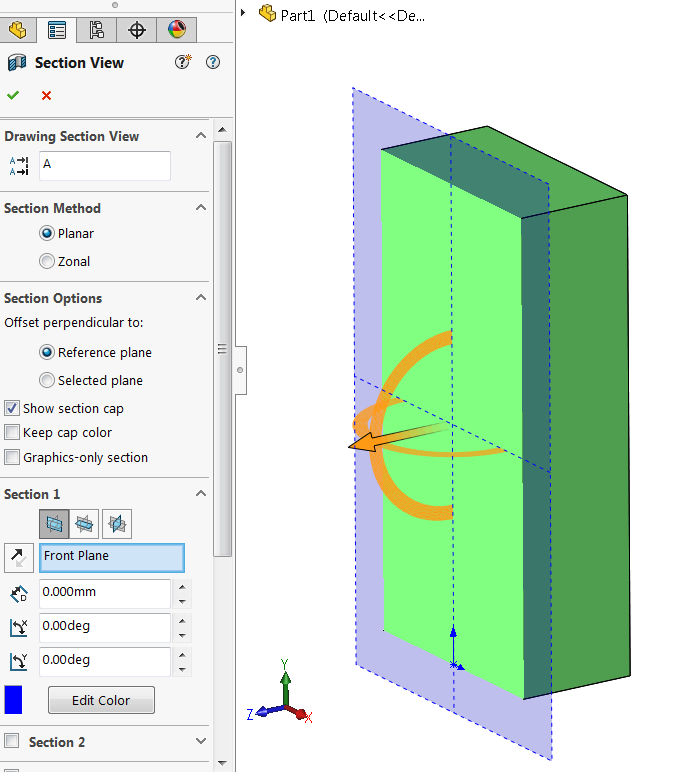
Task: Reverse the section direction
Action: pos(19,558)
